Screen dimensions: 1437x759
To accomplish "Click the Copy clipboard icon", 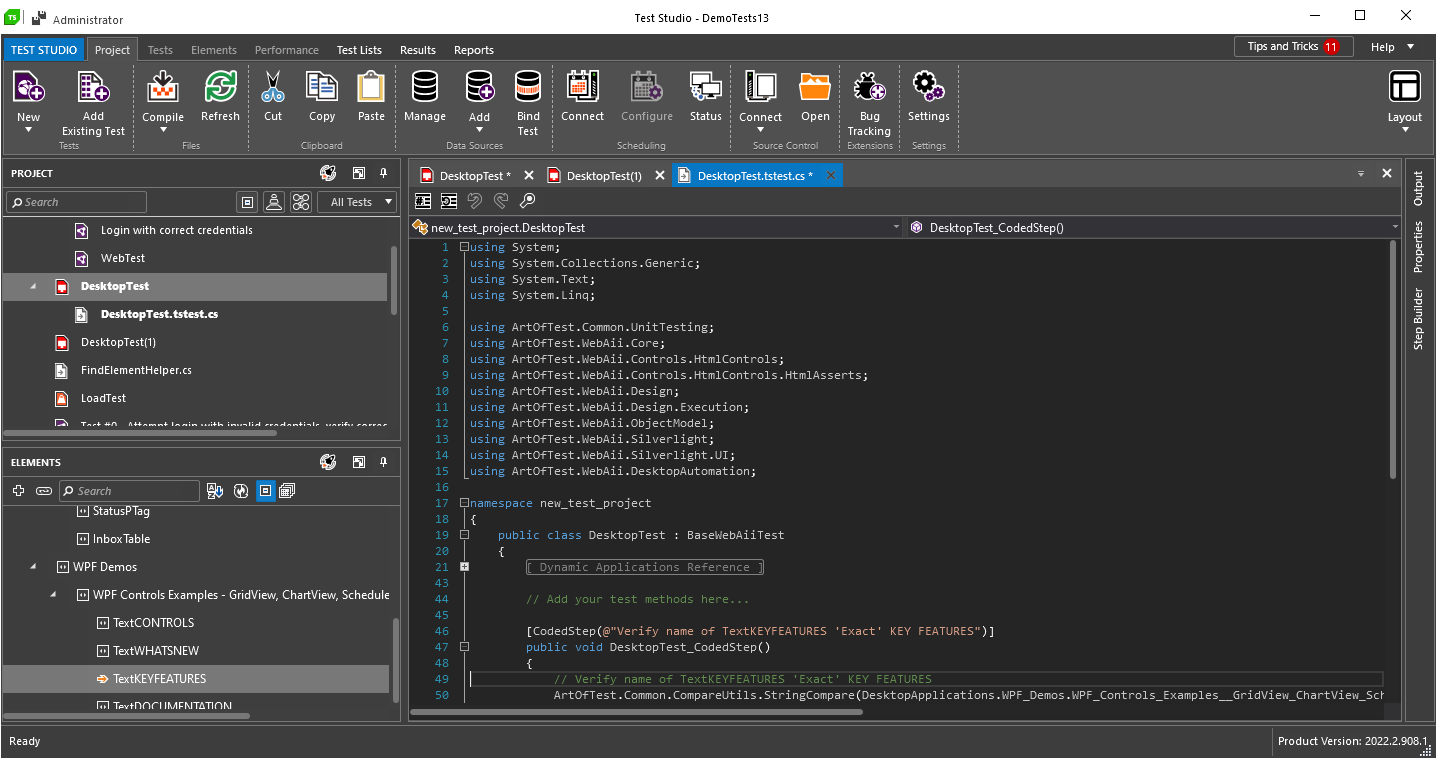I will pos(322,87).
